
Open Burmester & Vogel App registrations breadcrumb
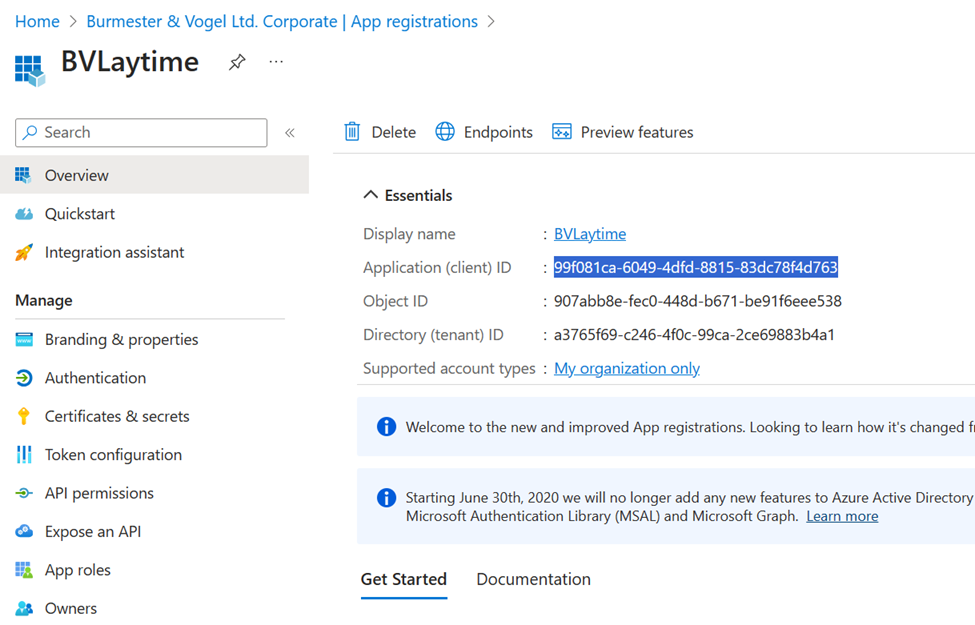click(x=282, y=21)
